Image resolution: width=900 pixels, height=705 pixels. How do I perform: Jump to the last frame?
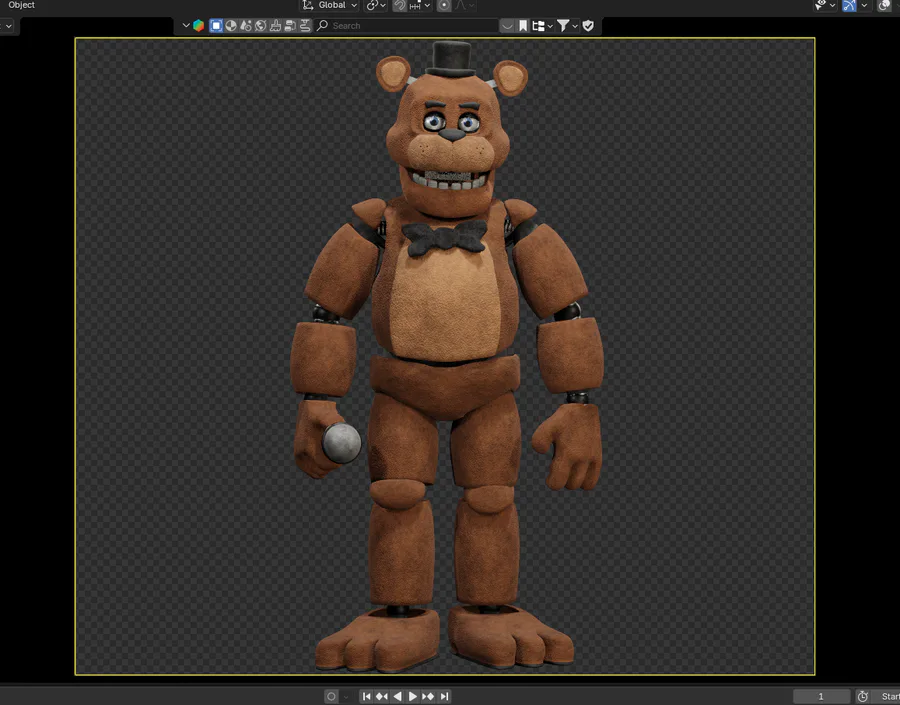(444, 696)
